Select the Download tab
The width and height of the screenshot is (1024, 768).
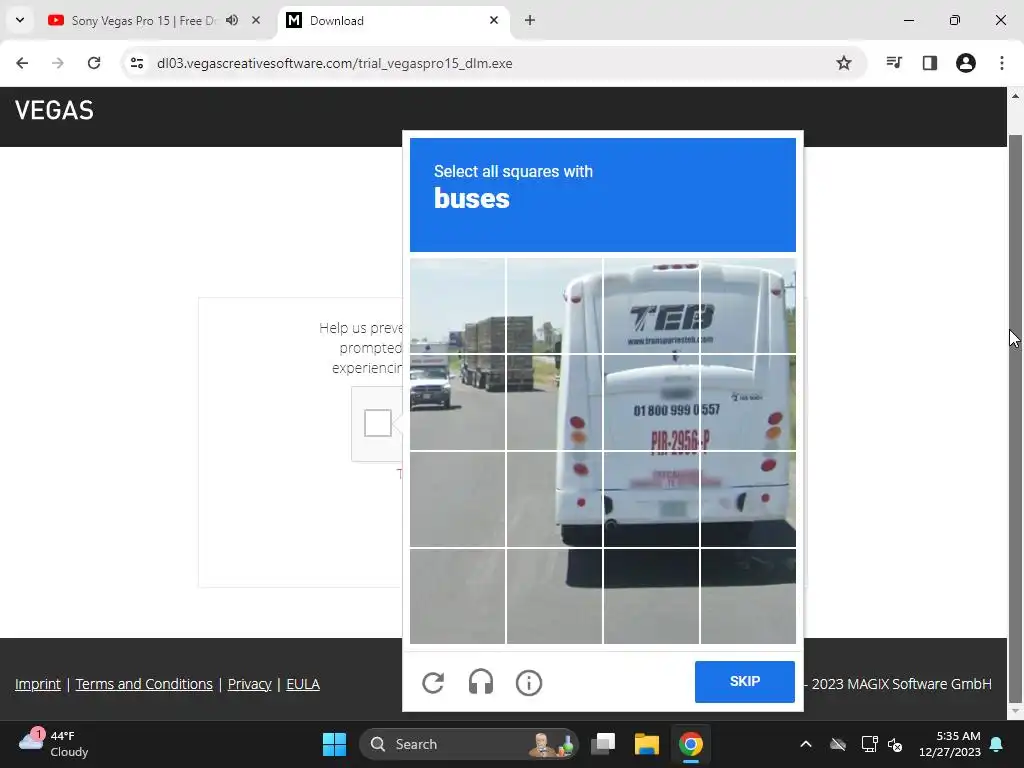tap(394, 21)
